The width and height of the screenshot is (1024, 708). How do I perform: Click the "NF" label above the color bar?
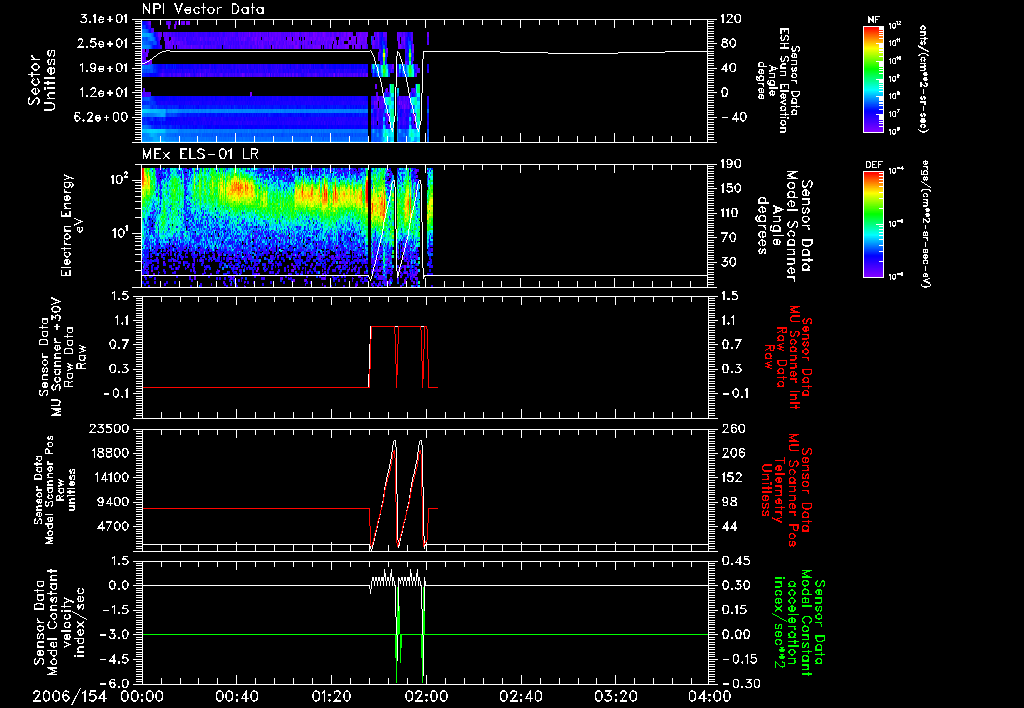click(873, 20)
